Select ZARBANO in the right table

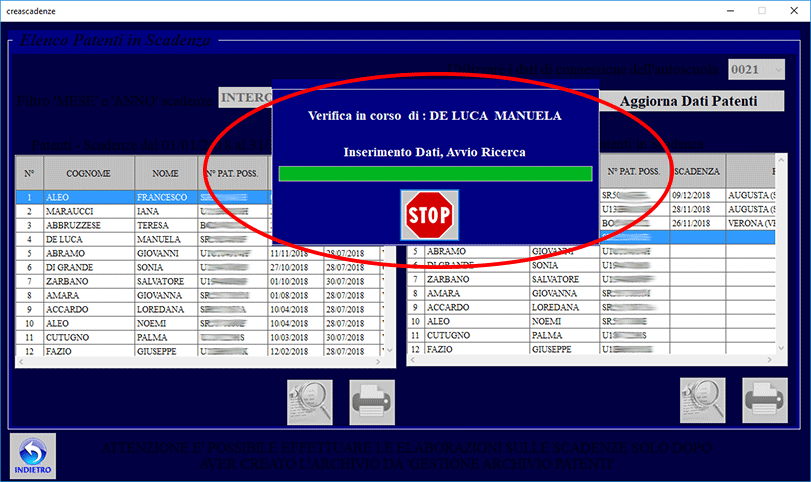(x=448, y=279)
